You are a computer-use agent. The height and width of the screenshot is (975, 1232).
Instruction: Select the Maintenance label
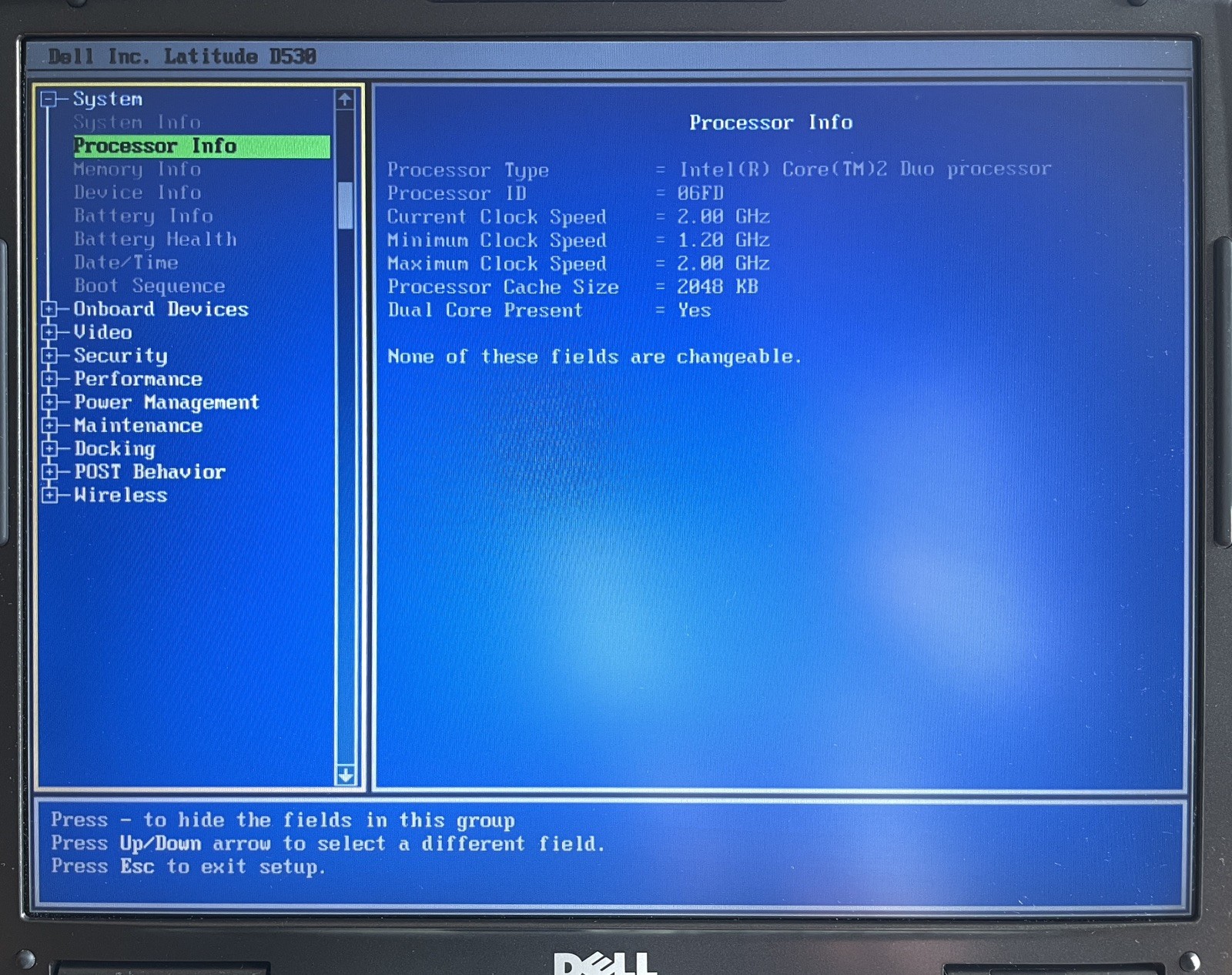click(x=138, y=426)
